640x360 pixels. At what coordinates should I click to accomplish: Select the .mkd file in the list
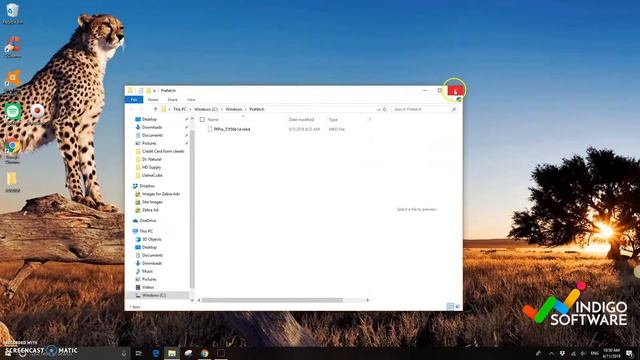tap(231, 129)
